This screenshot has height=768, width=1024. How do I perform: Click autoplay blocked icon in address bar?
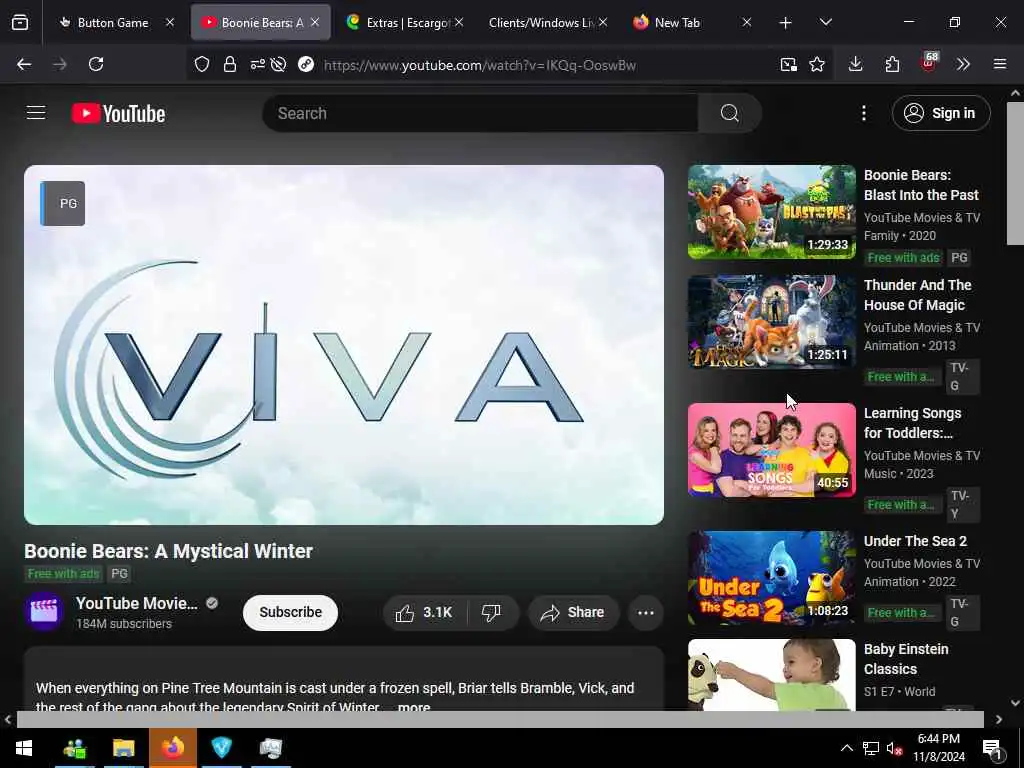coord(279,64)
